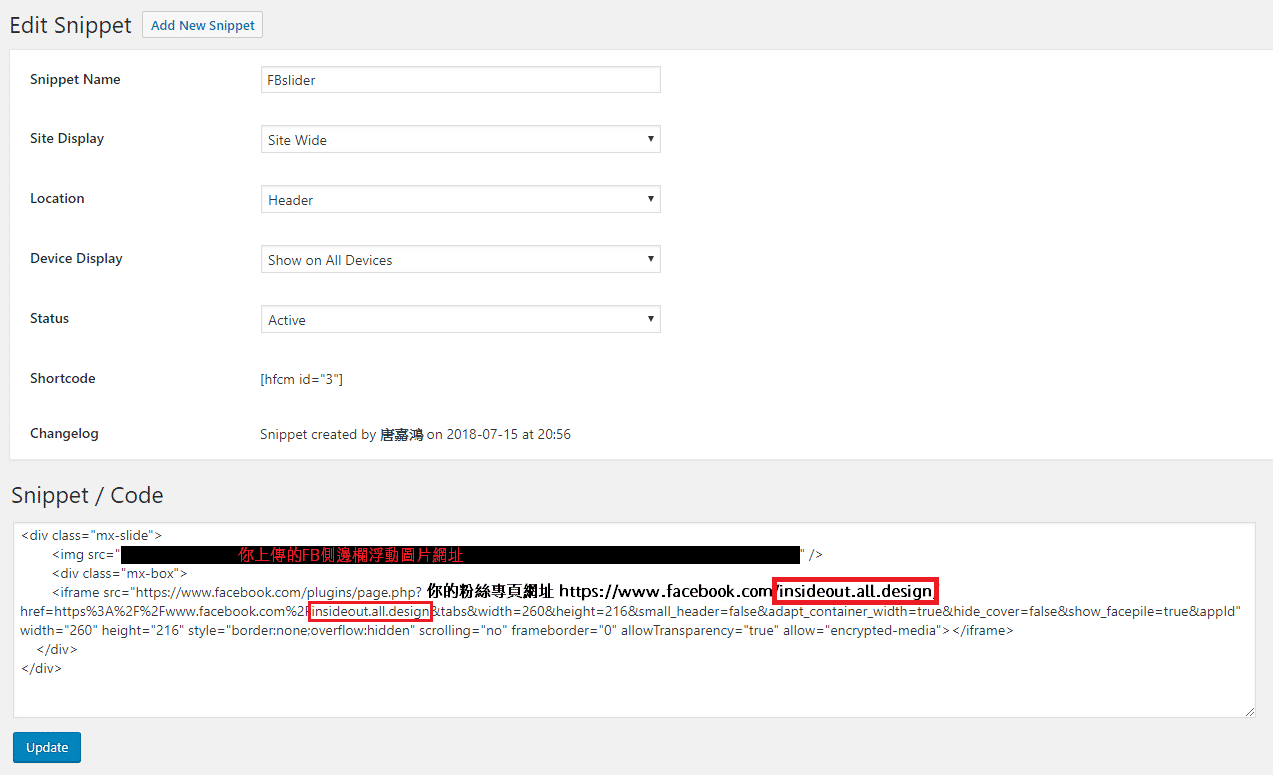Click the Edit Snippet page heading
Screen dimensions: 1273x775
pyautogui.click(x=71, y=26)
